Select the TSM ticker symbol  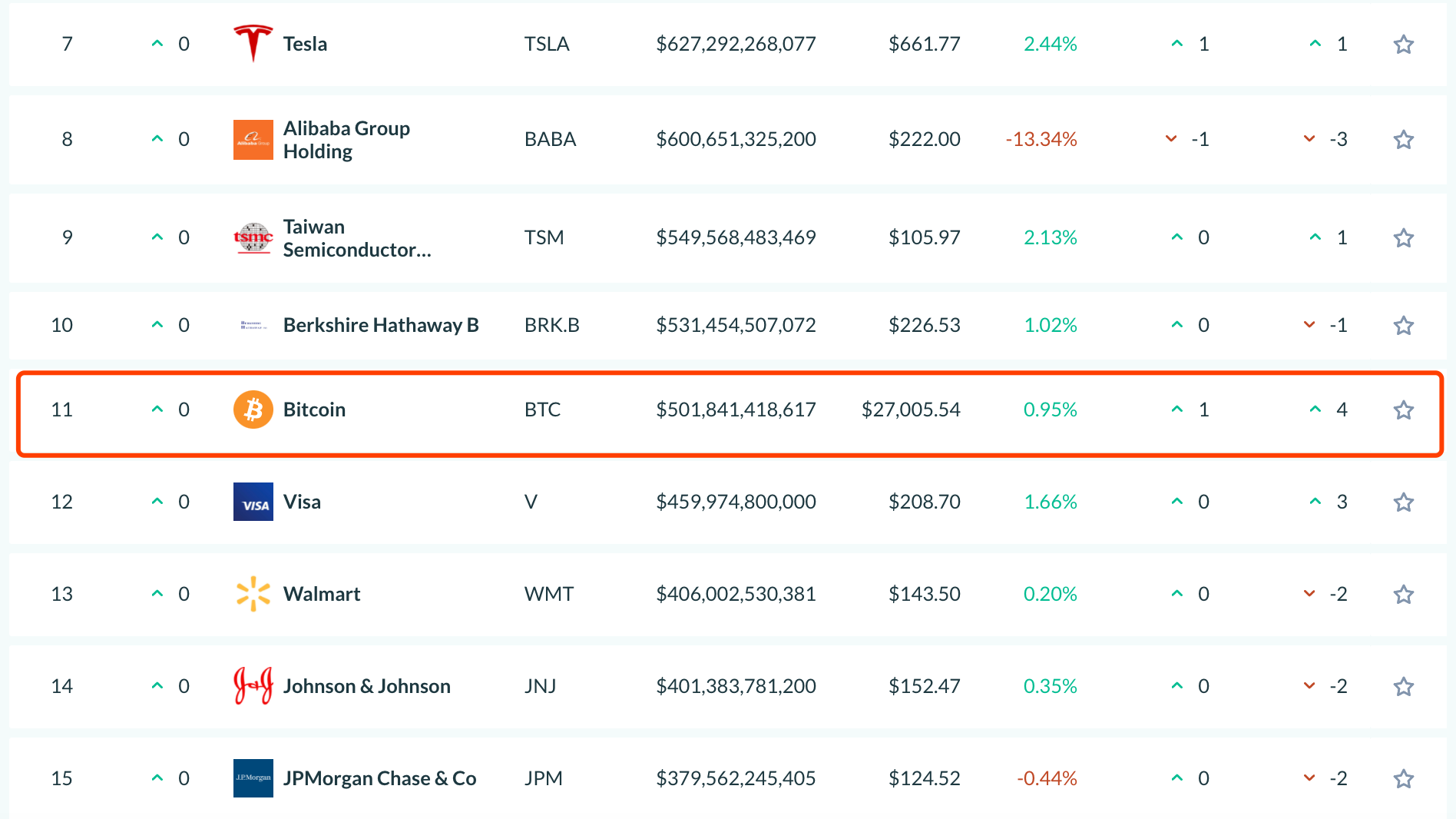coord(544,237)
